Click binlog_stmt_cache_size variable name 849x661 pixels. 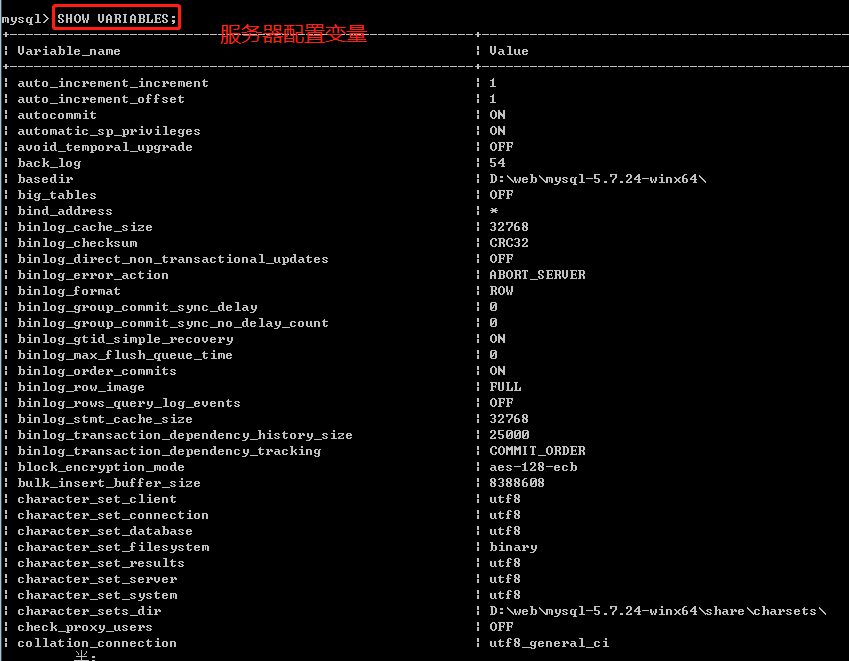pos(105,419)
